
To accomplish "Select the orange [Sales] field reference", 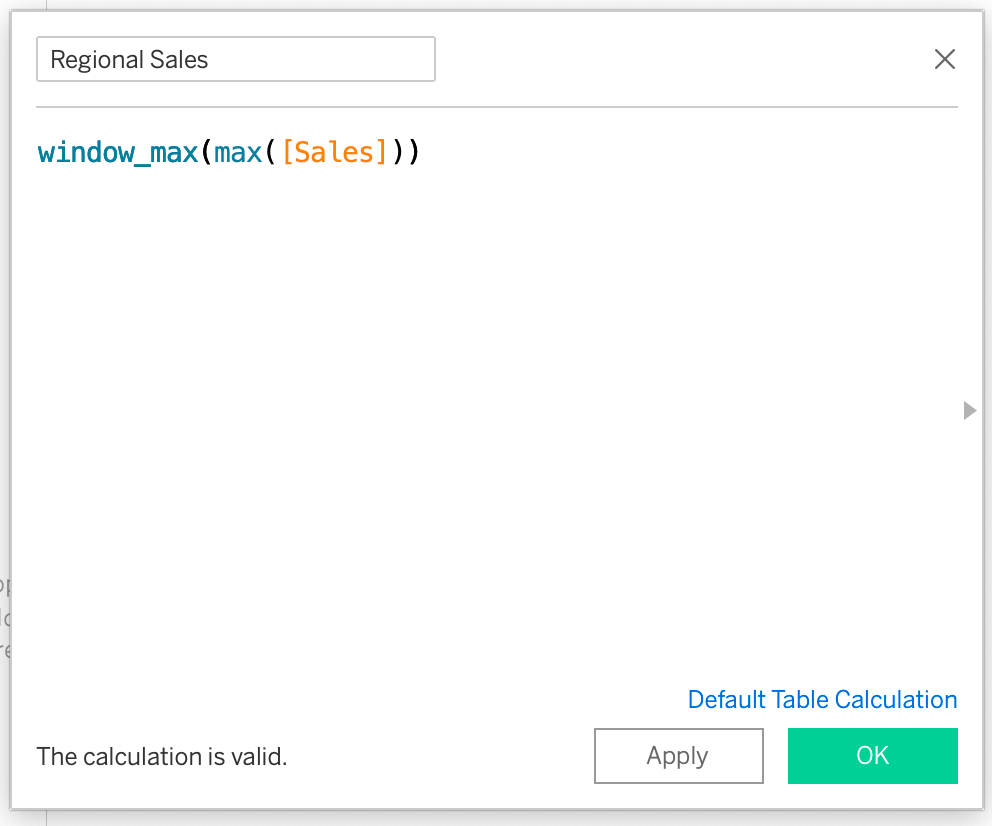I will [x=334, y=153].
